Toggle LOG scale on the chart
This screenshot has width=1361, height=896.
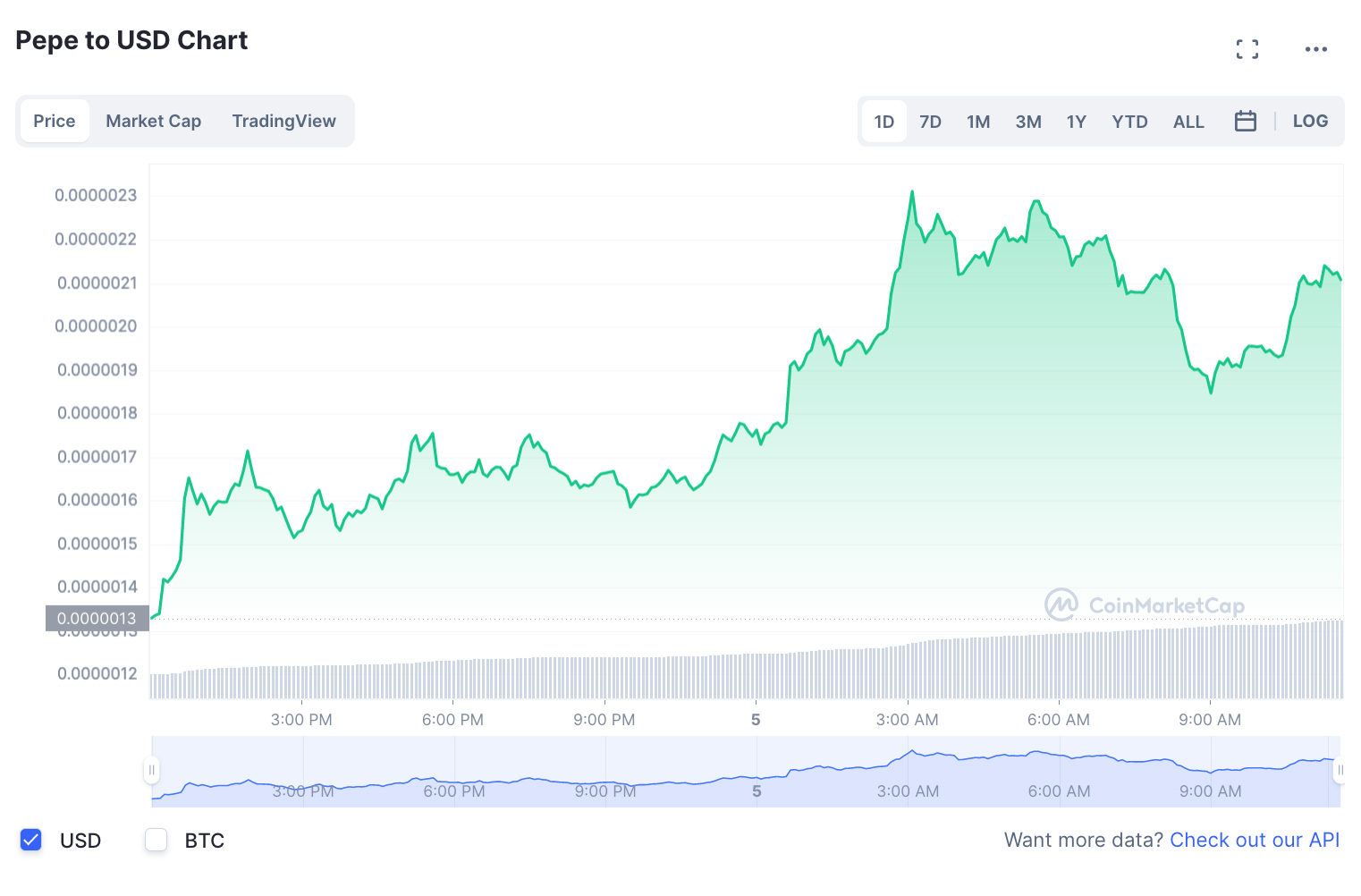pos(1310,121)
